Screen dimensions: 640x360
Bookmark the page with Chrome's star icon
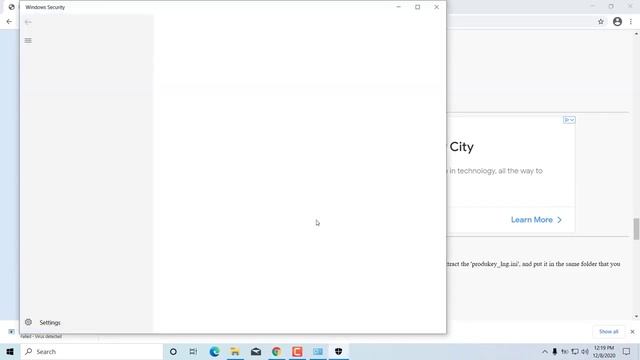click(x=601, y=22)
